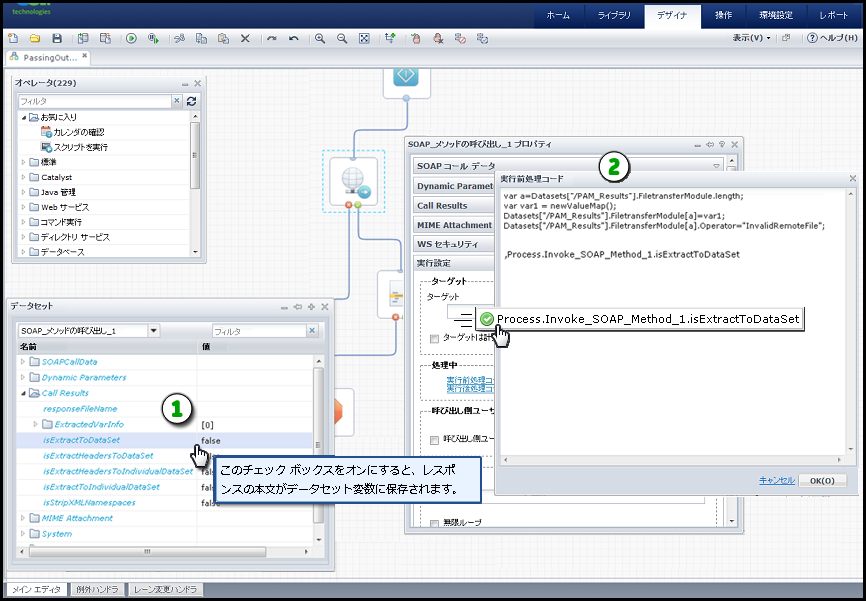The height and width of the screenshot is (601, 866).
Task: Toggle the ターゲット checkbox under target field
Action: [433, 339]
